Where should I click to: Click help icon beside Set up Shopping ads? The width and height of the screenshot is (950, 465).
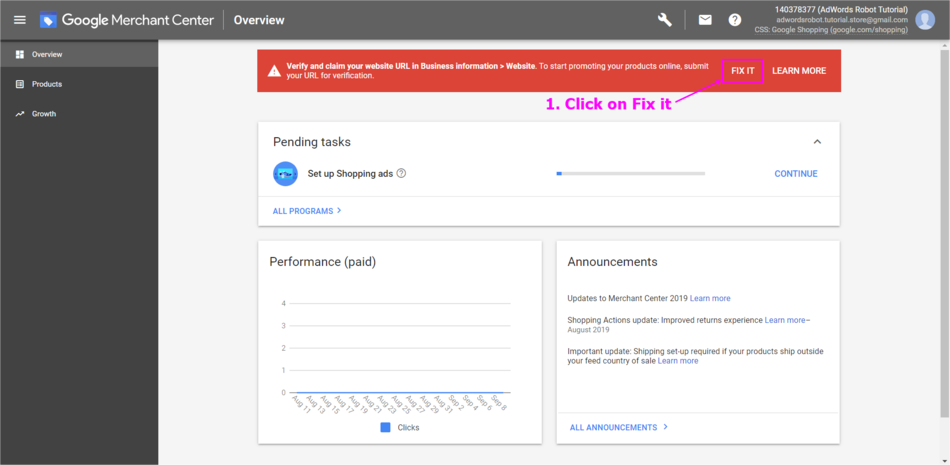401,174
